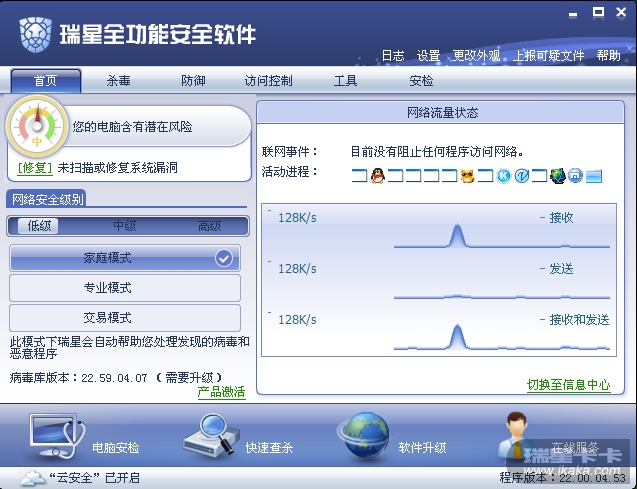Click generic process icon left of QQ penguin
This screenshot has width=637, height=489.
click(359, 176)
